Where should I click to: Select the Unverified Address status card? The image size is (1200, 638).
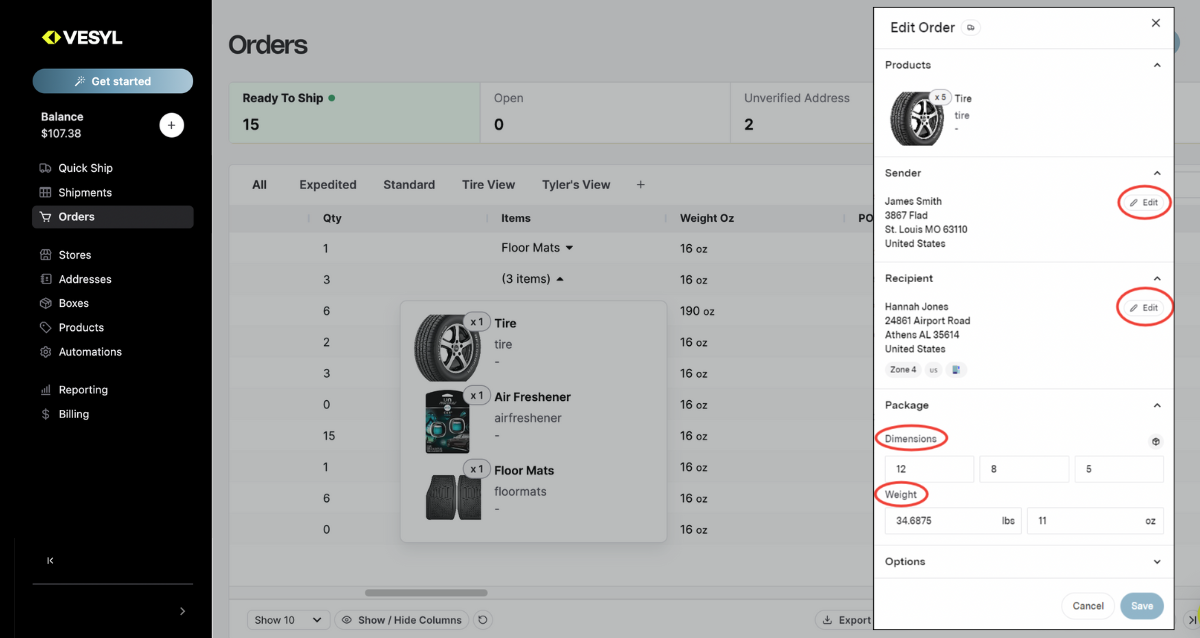click(801, 111)
